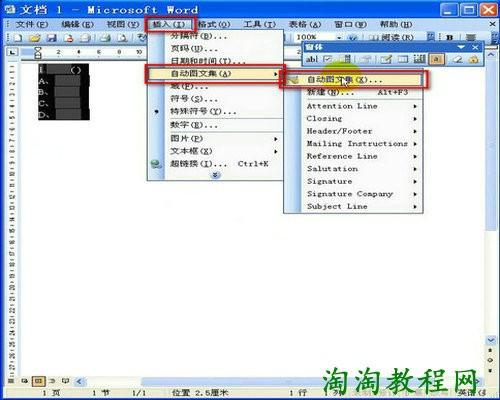500x400 pixels.
Task: Toggle Protect Form lock icon
Action: click(x=473, y=59)
